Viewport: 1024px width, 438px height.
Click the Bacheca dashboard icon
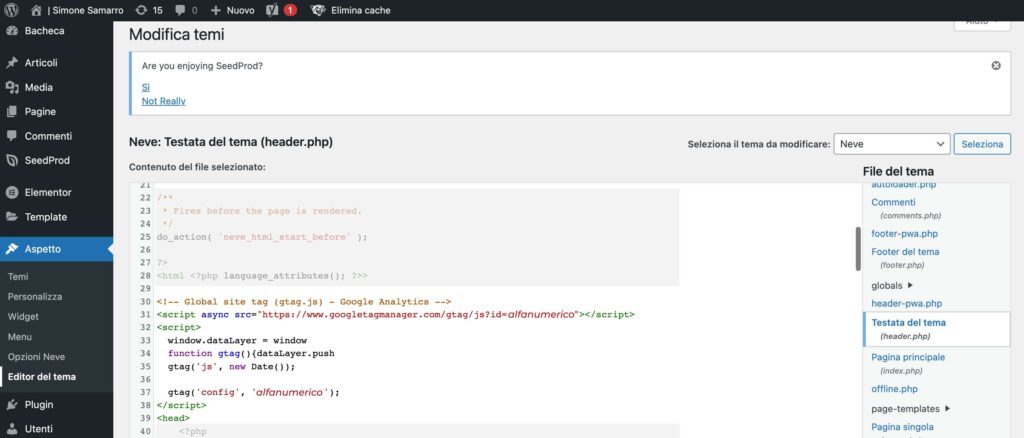pyautogui.click(x=11, y=31)
